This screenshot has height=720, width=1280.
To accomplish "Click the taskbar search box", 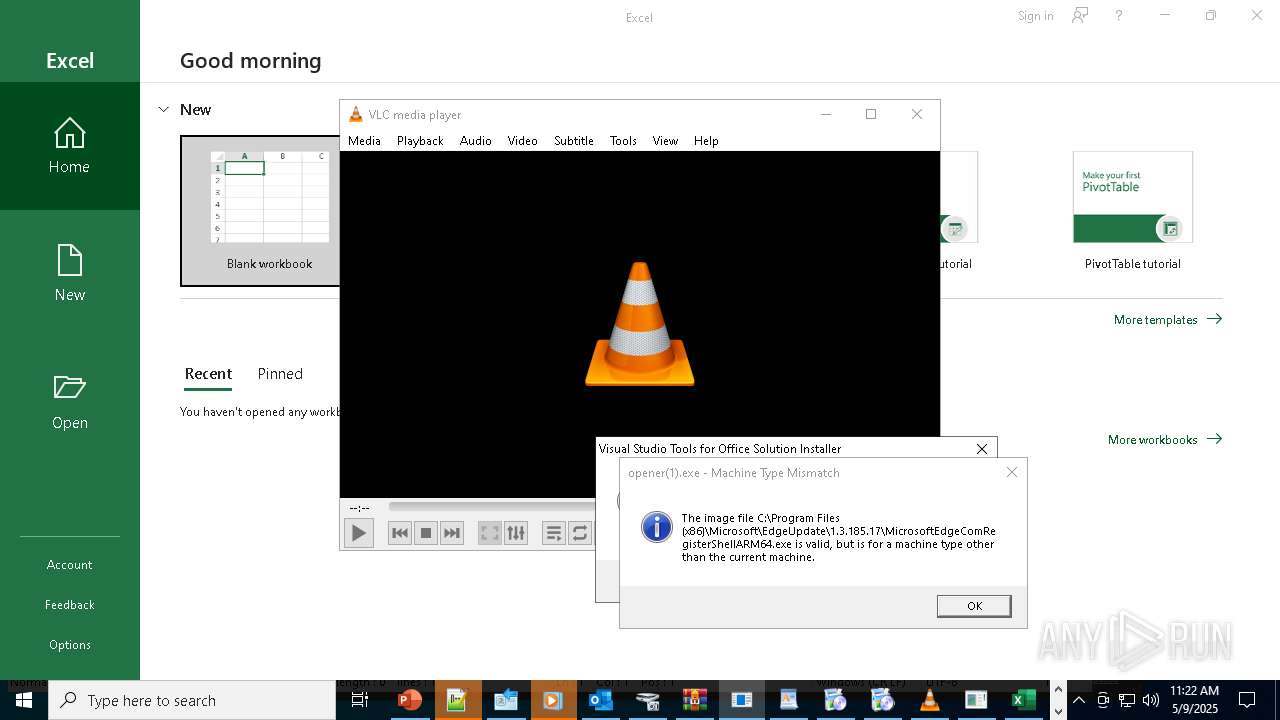I will click(x=192, y=700).
